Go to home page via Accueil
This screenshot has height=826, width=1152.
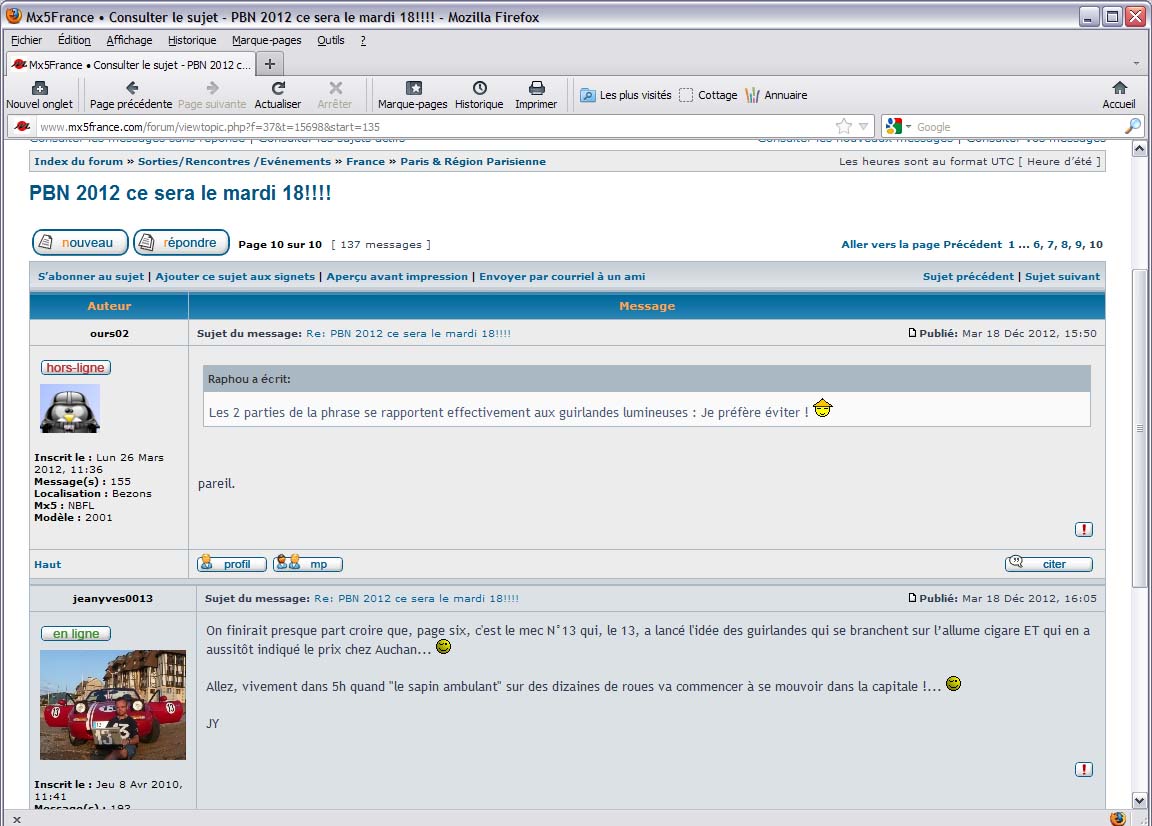(x=1119, y=95)
